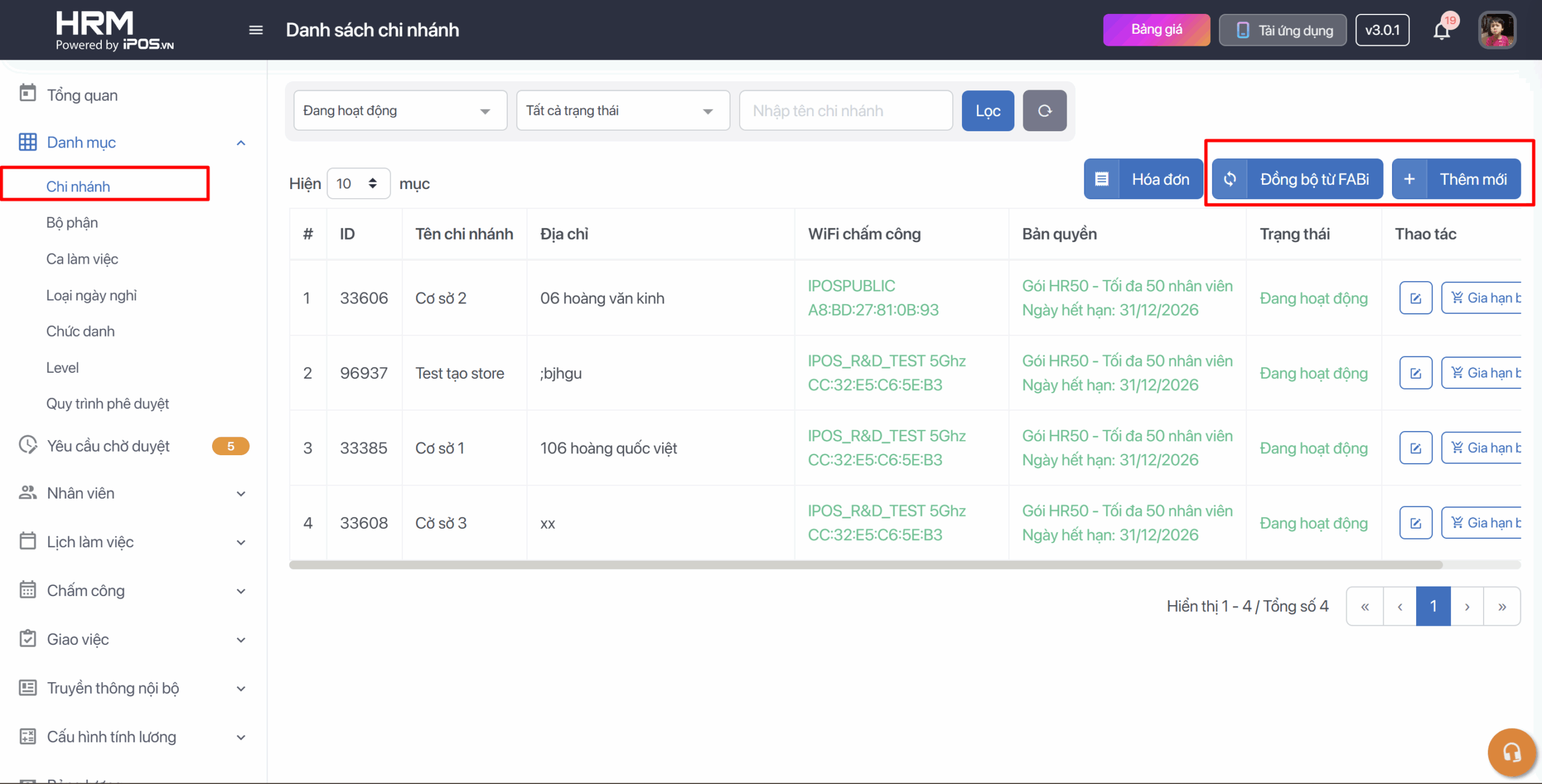Change items-per-page selector showing 10

[x=358, y=184]
